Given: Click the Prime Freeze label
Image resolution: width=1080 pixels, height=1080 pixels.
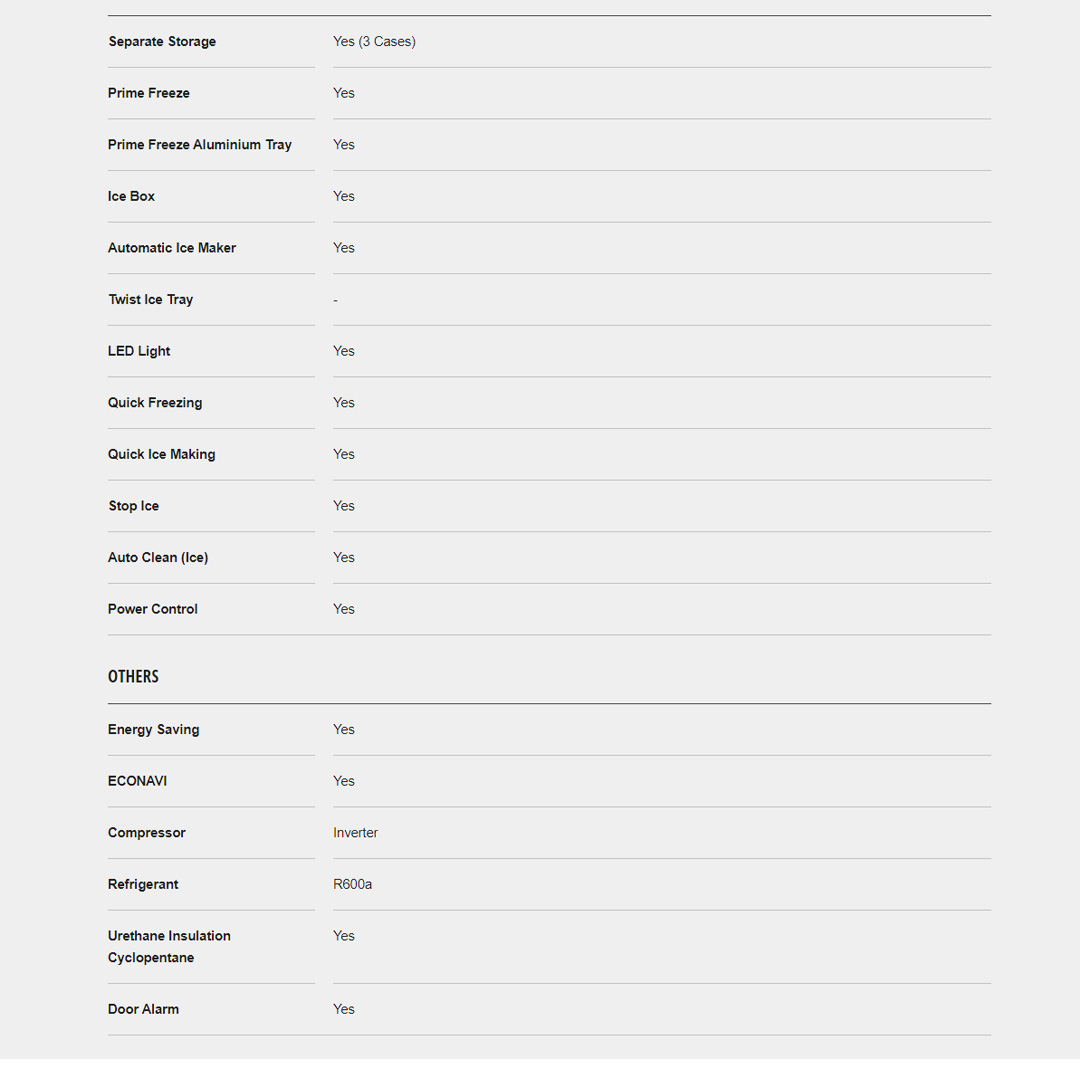Looking at the screenshot, I should pyautogui.click(x=149, y=93).
